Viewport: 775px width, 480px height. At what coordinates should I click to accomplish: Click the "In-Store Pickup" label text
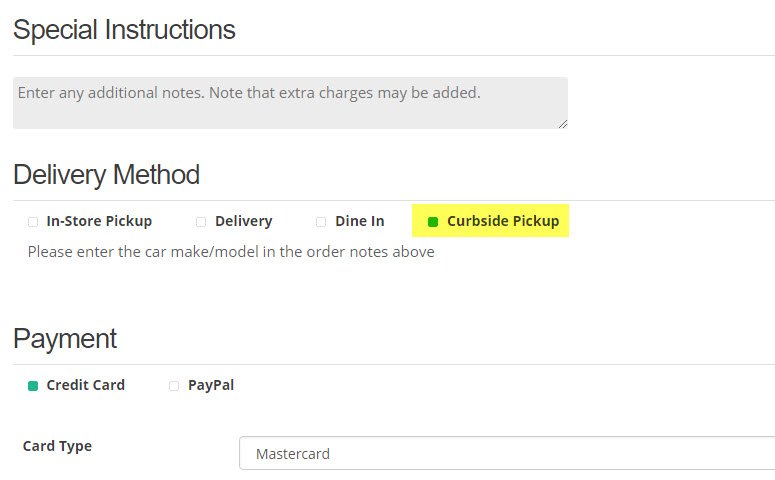99,221
